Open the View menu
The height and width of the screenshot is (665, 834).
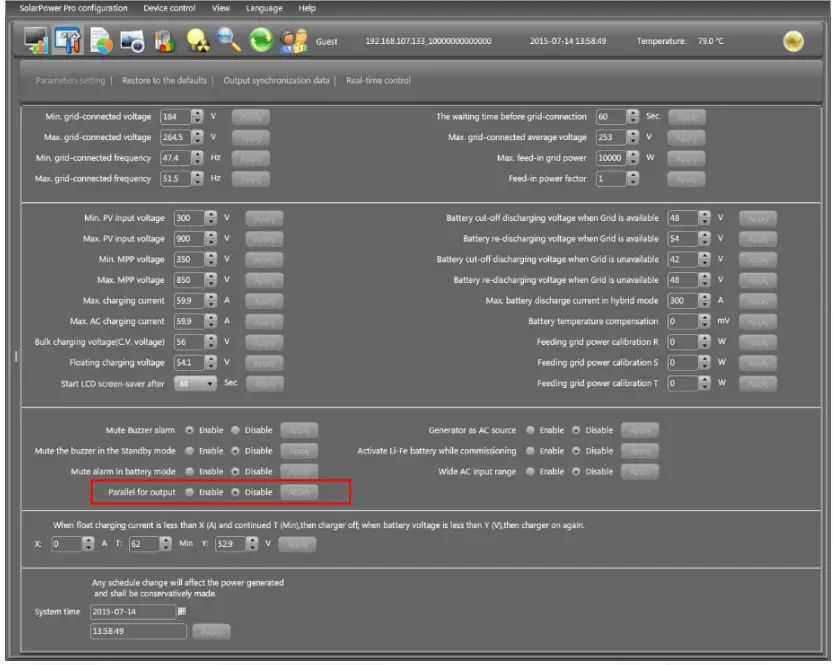[221, 8]
